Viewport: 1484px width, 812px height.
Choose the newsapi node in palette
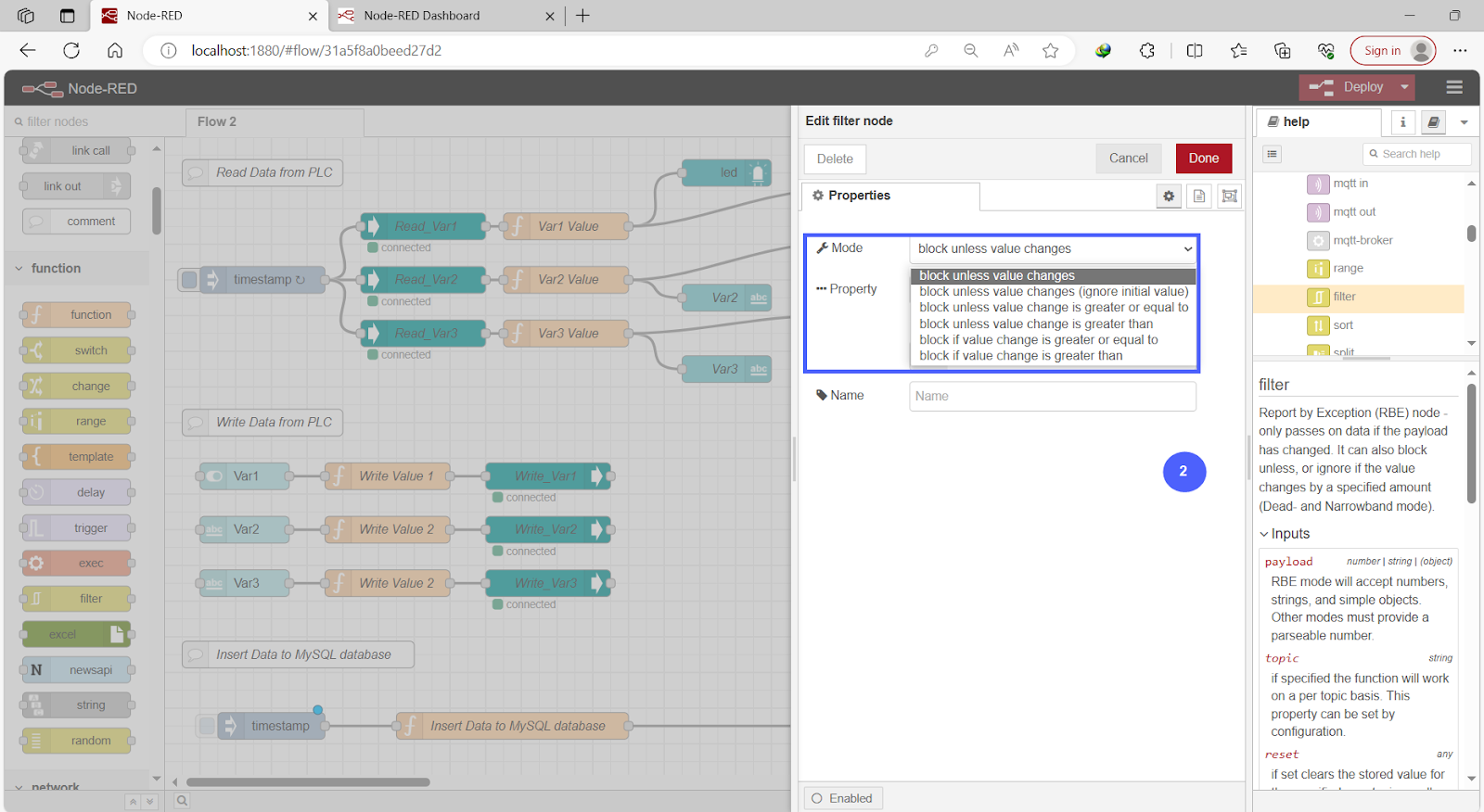76,670
